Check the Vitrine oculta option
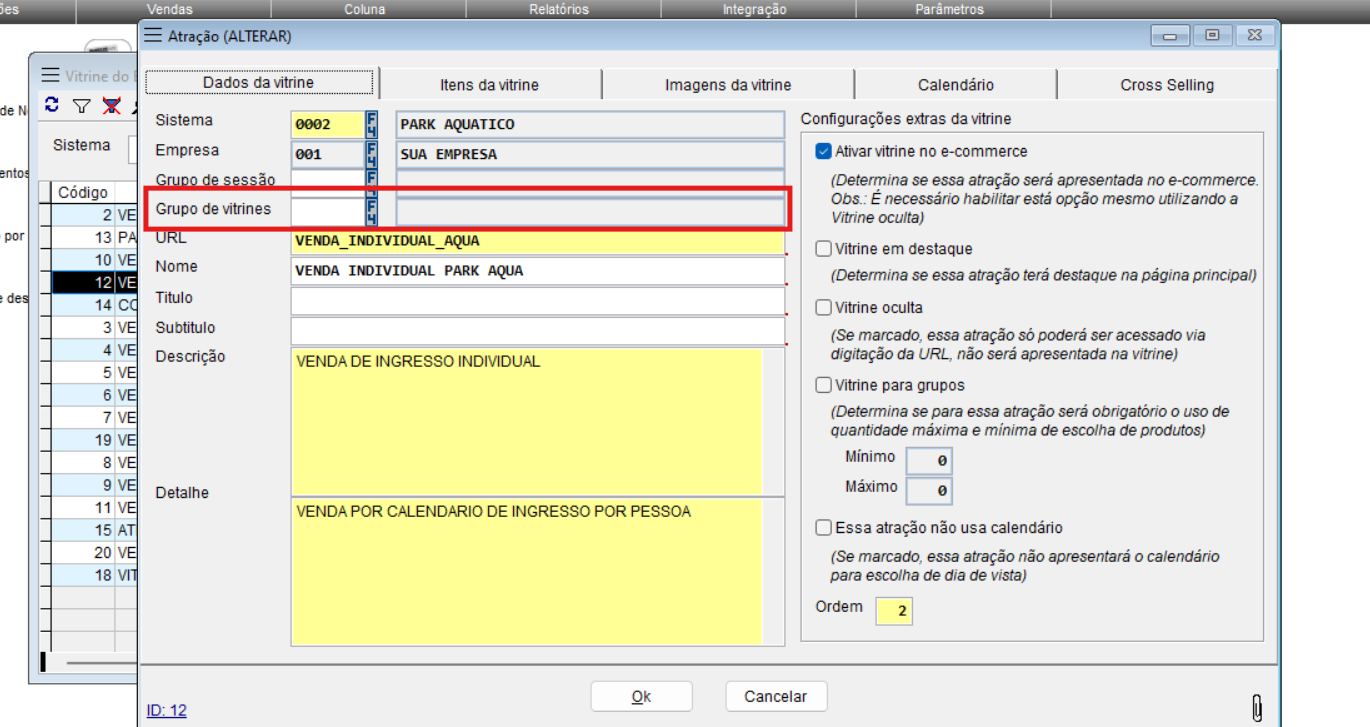This screenshot has width=1370, height=727. (x=823, y=308)
